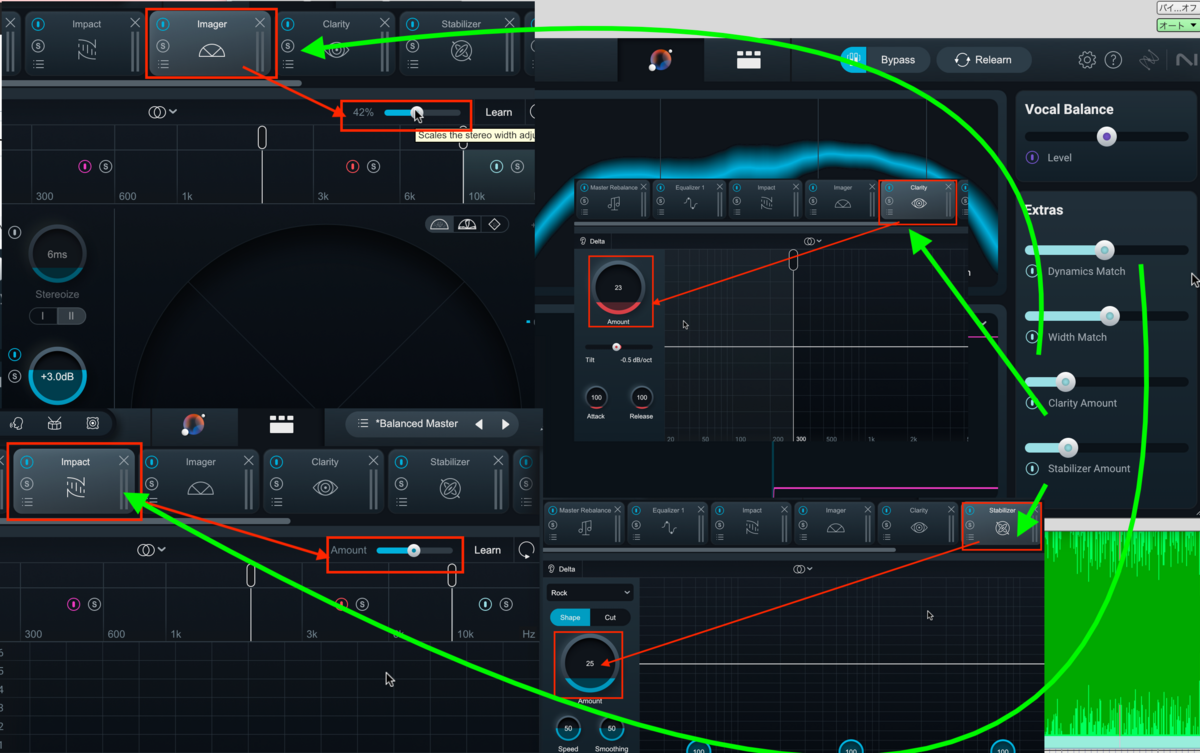Screen dimensions: 1200x753
Task: Open Equalizer 1 module in Clarity panel chain
Action: pyautogui.click(x=689, y=200)
